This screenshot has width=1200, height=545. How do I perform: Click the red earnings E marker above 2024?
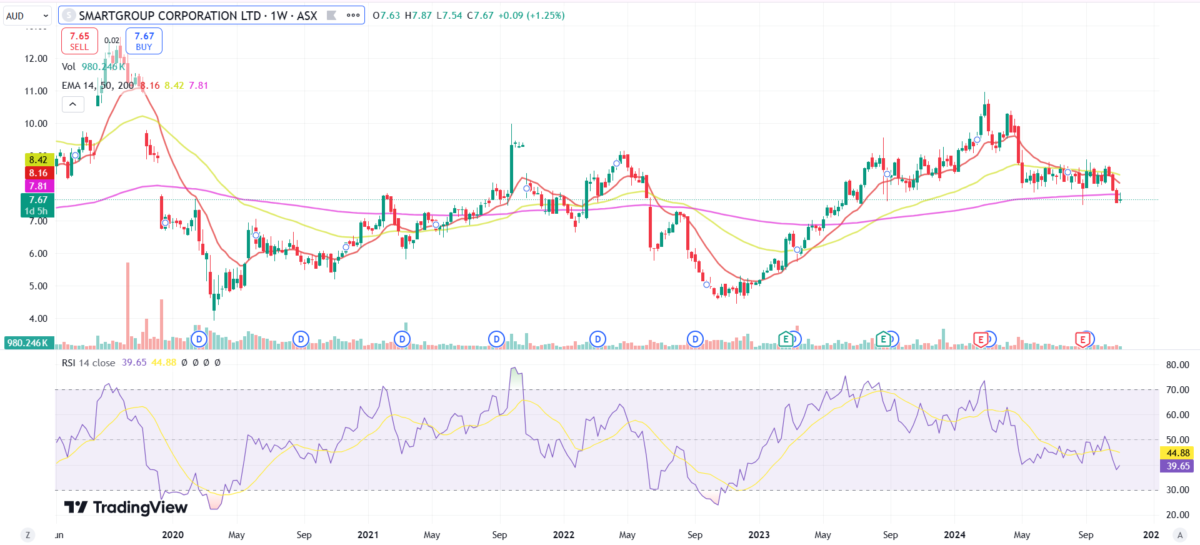(x=981, y=340)
